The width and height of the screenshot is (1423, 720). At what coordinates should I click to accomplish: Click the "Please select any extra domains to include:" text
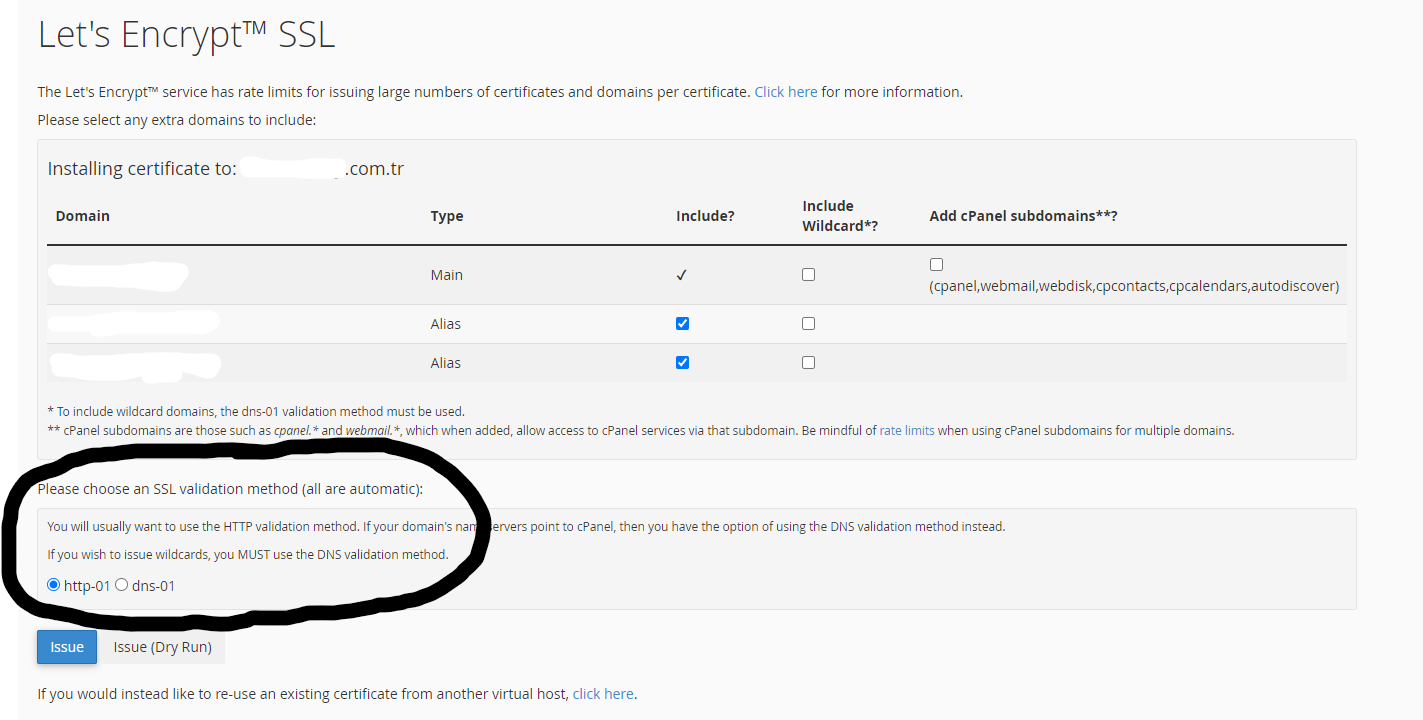point(177,120)
